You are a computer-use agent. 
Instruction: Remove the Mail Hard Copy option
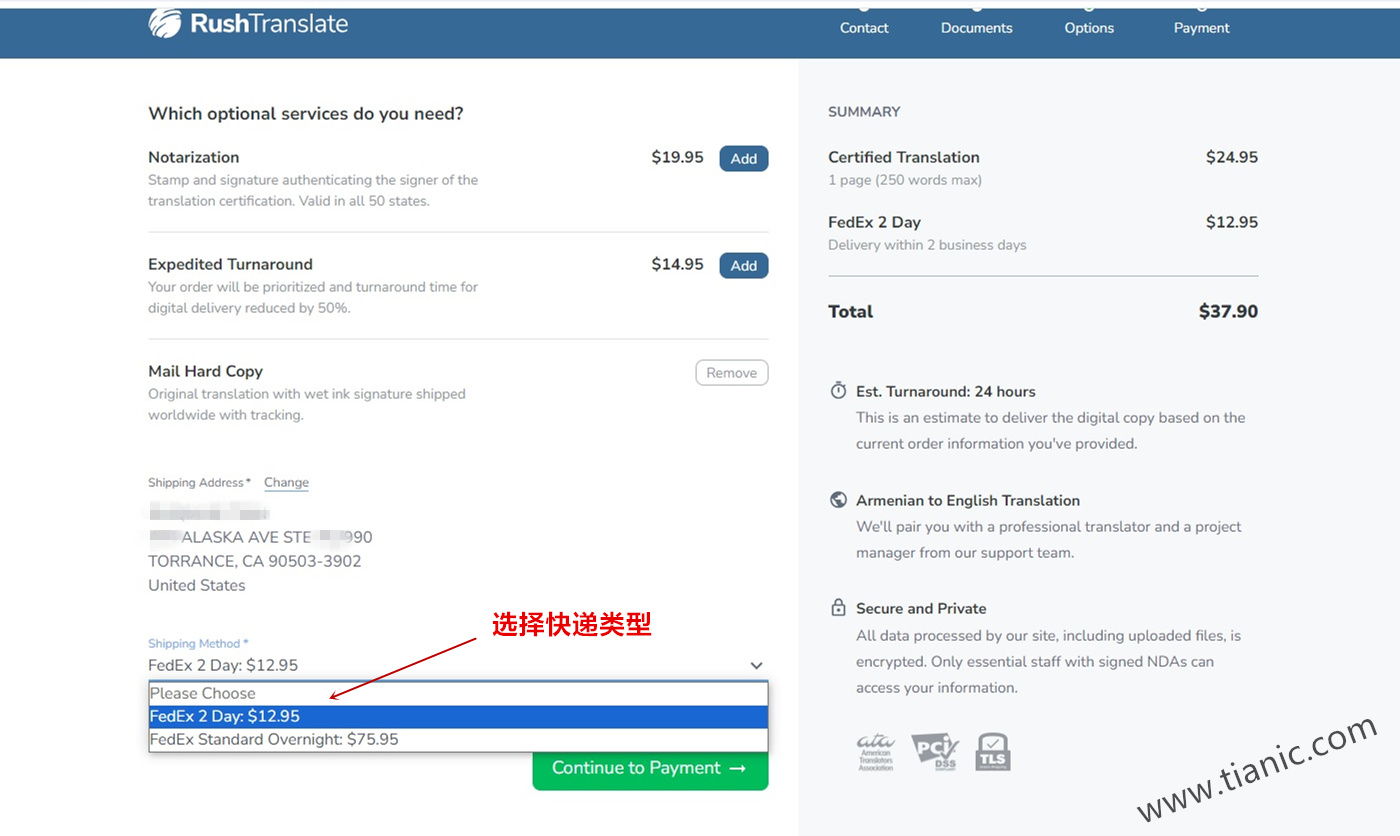click(x=731, y=373)
